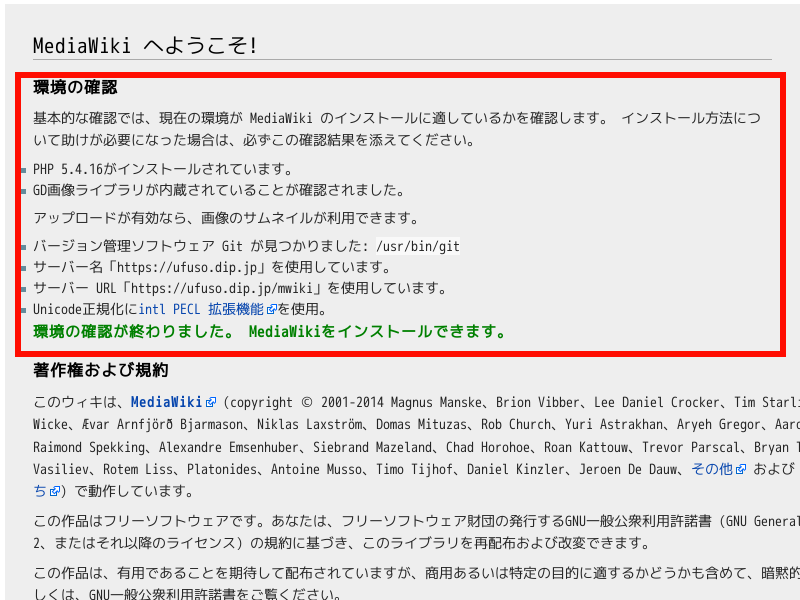800x600 pixels.
Task: Click external-link icon next to その他
Action: 740,469
